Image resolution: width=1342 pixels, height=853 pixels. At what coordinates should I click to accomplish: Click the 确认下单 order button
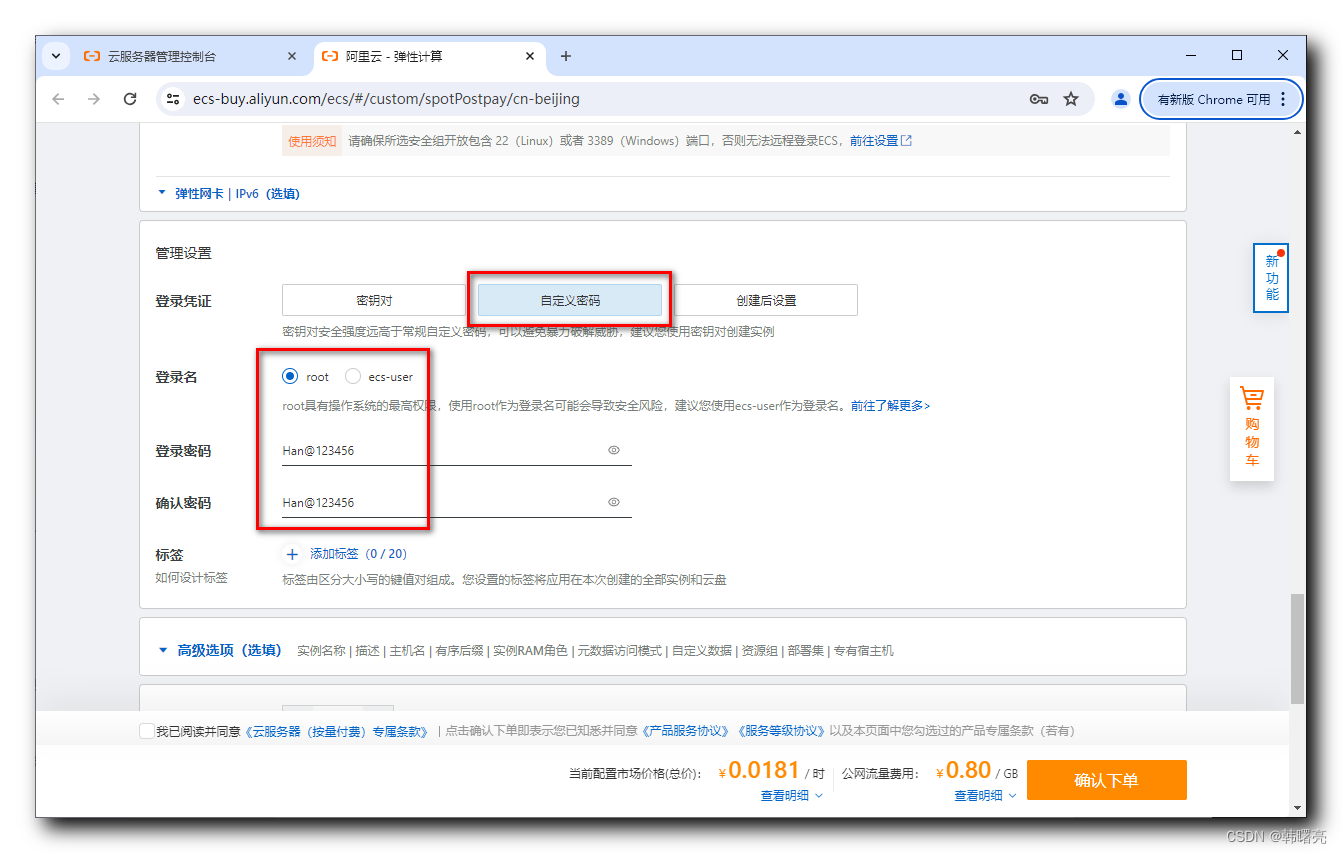tap(1106, 779)
